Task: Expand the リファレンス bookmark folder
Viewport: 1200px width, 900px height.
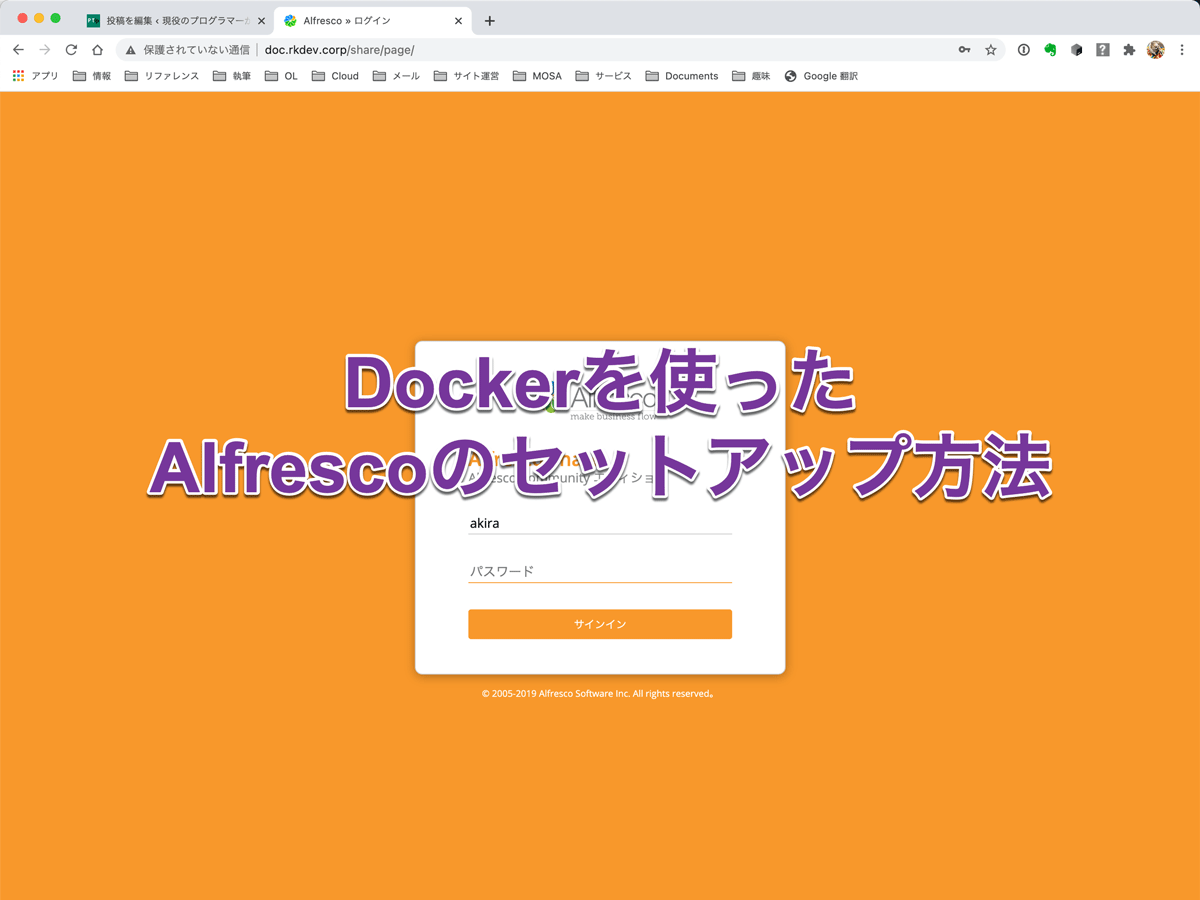Action: tap(161, 76)
